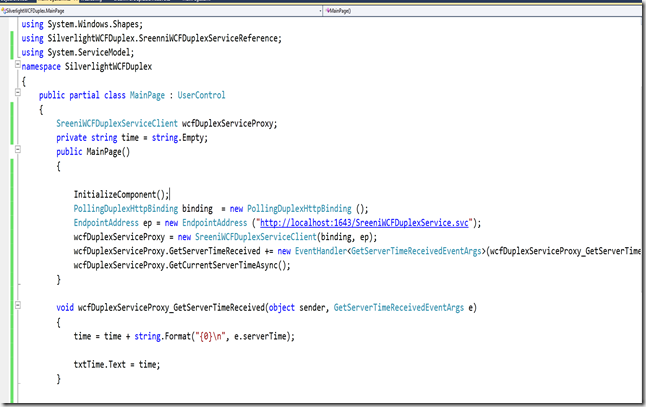This screenshot has width=646, height=407.
Task: Click the string.Format("{0}\n") statement
Action: [184, 336]
